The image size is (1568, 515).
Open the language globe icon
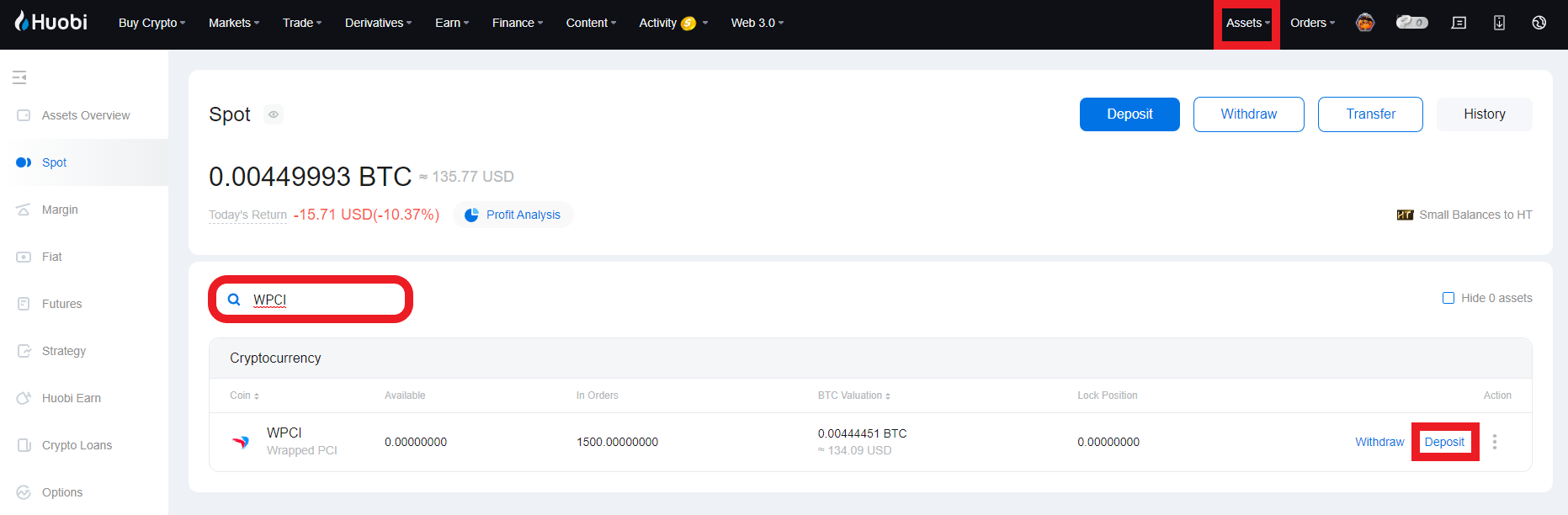tap(1539, 23)
